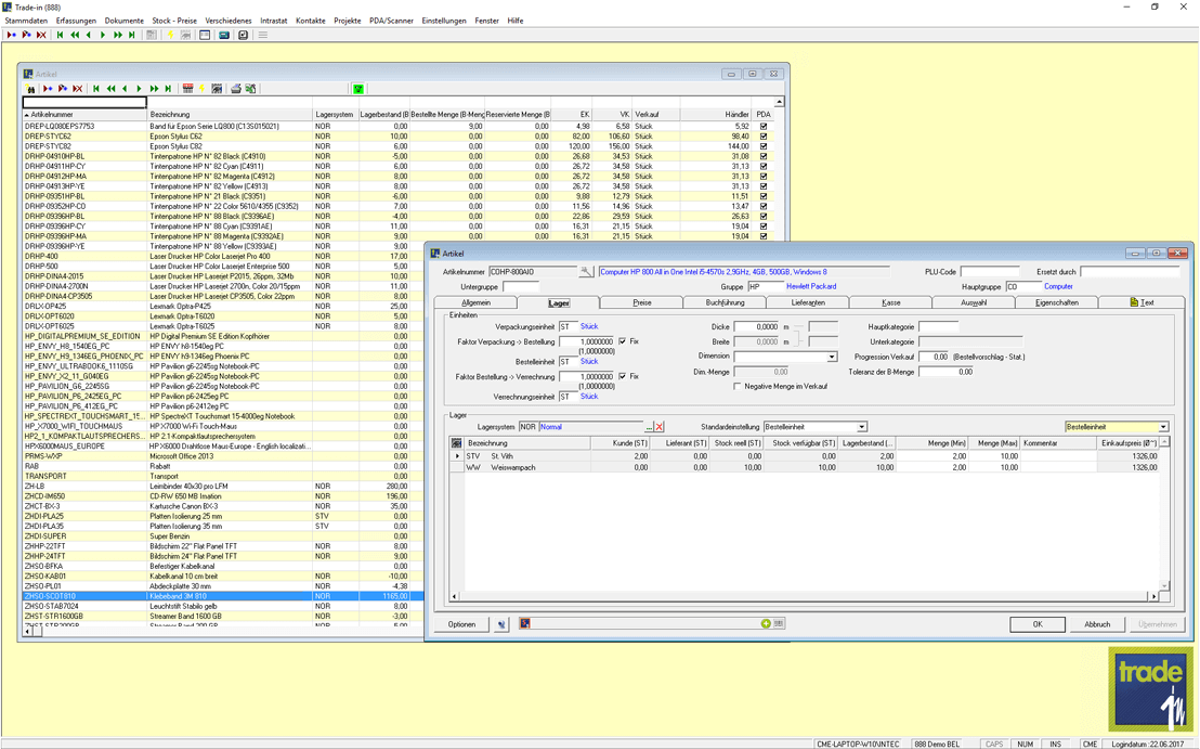1200x749 pixels.
Task: Click the ellipsis button next to Lagersystem
Action: point(648,427)
